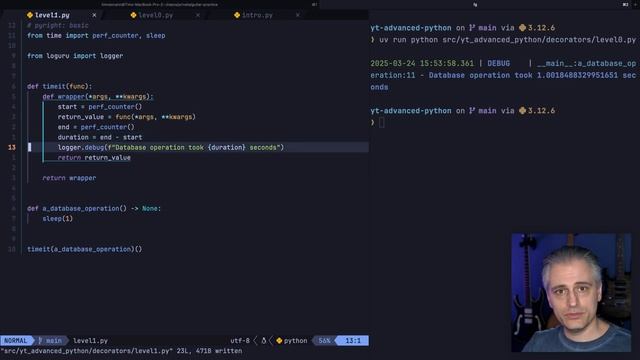Click the logger.debug call in code

(x=171, y=147)
